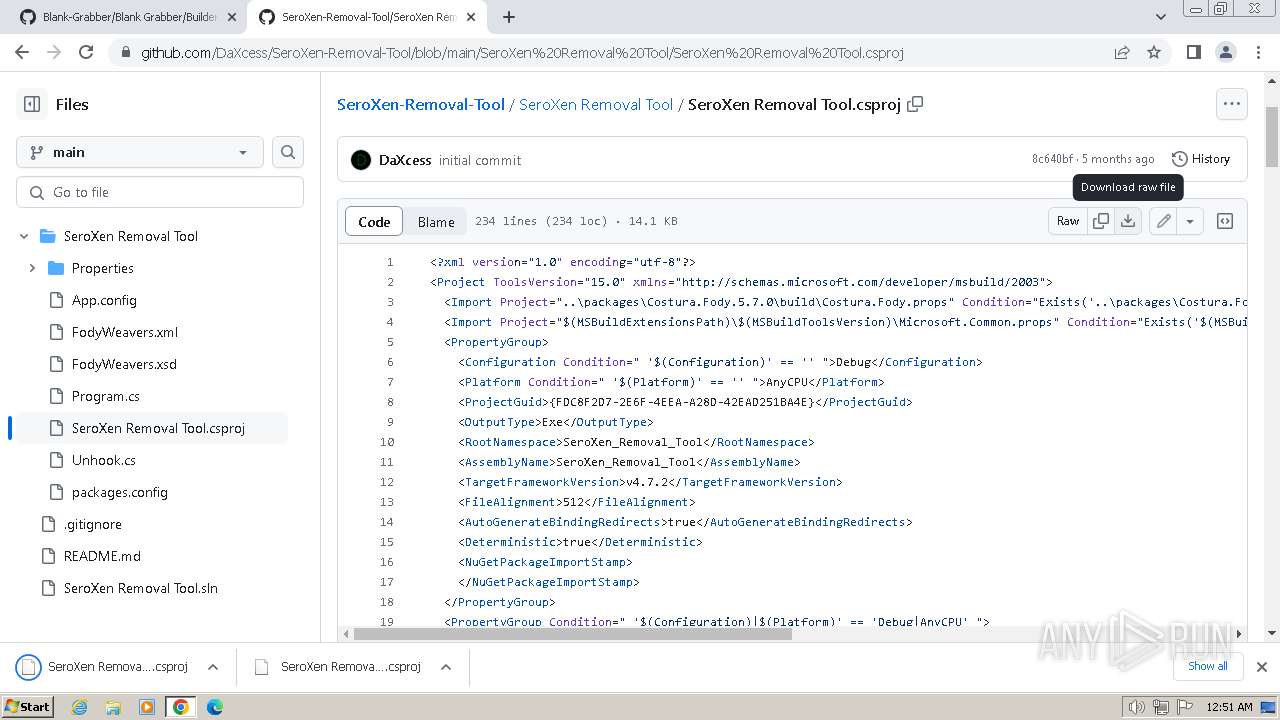
Task: Share this page icon
Action: click(1122, 52)
